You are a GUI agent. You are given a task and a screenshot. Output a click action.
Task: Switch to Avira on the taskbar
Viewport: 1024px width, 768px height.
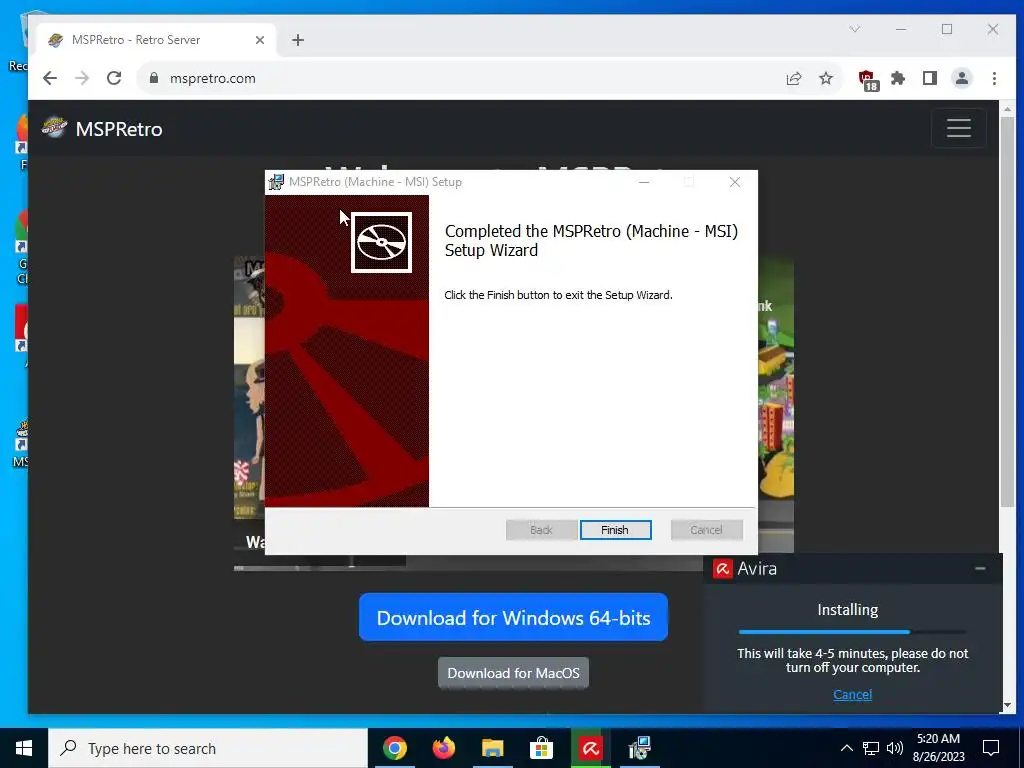pyautogui.click(x=590, y=748)
